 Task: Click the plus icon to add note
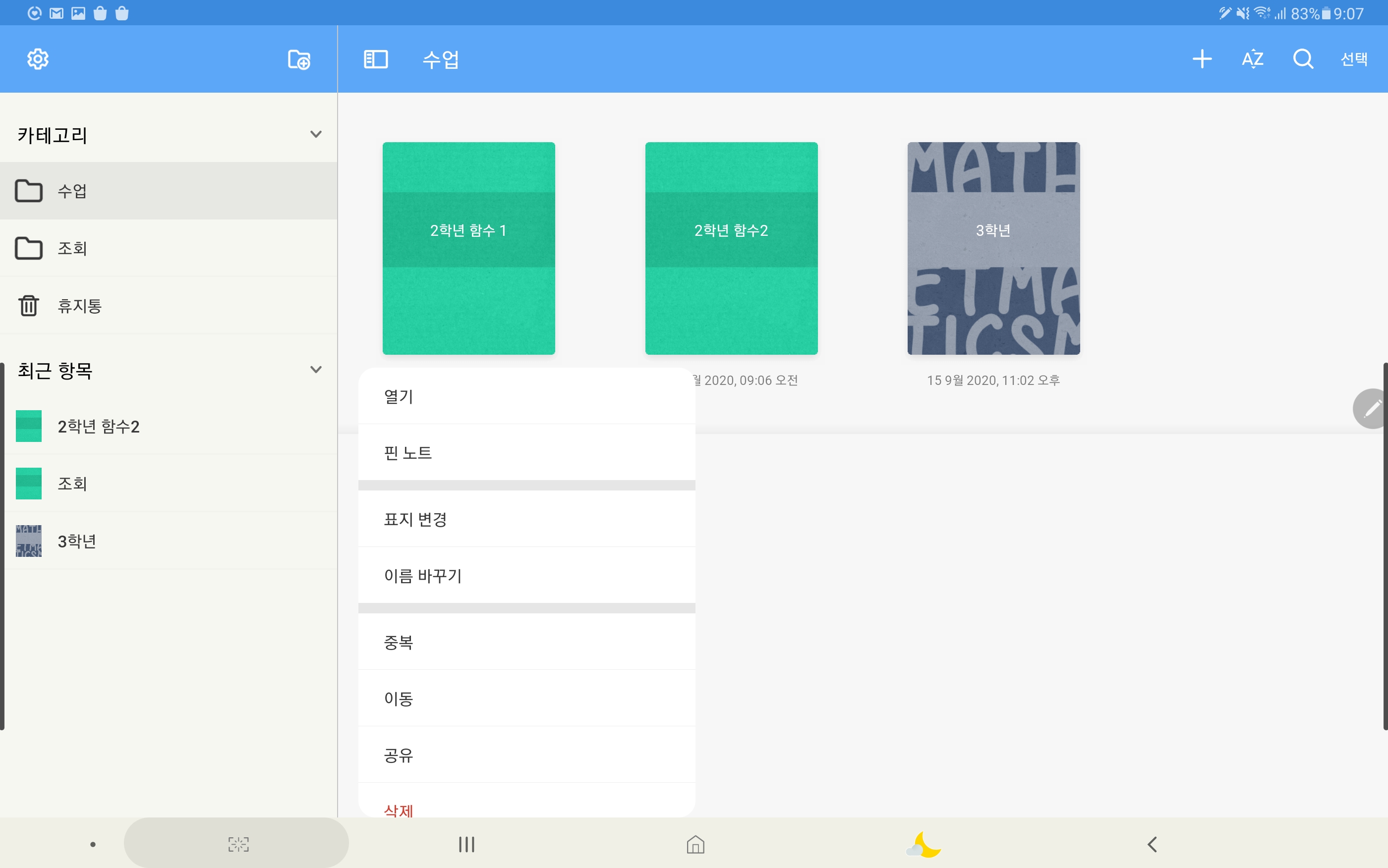click(1202, 59)
